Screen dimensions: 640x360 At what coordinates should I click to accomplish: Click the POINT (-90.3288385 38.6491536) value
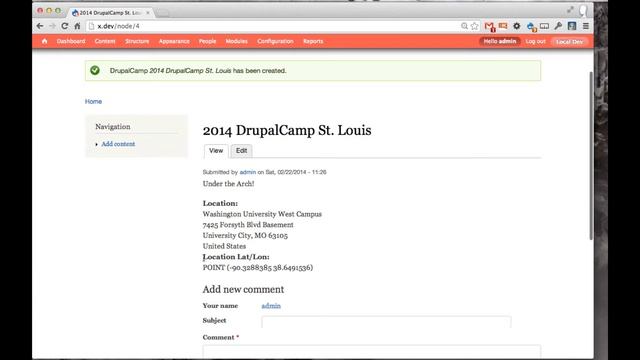tap(258, 267)
